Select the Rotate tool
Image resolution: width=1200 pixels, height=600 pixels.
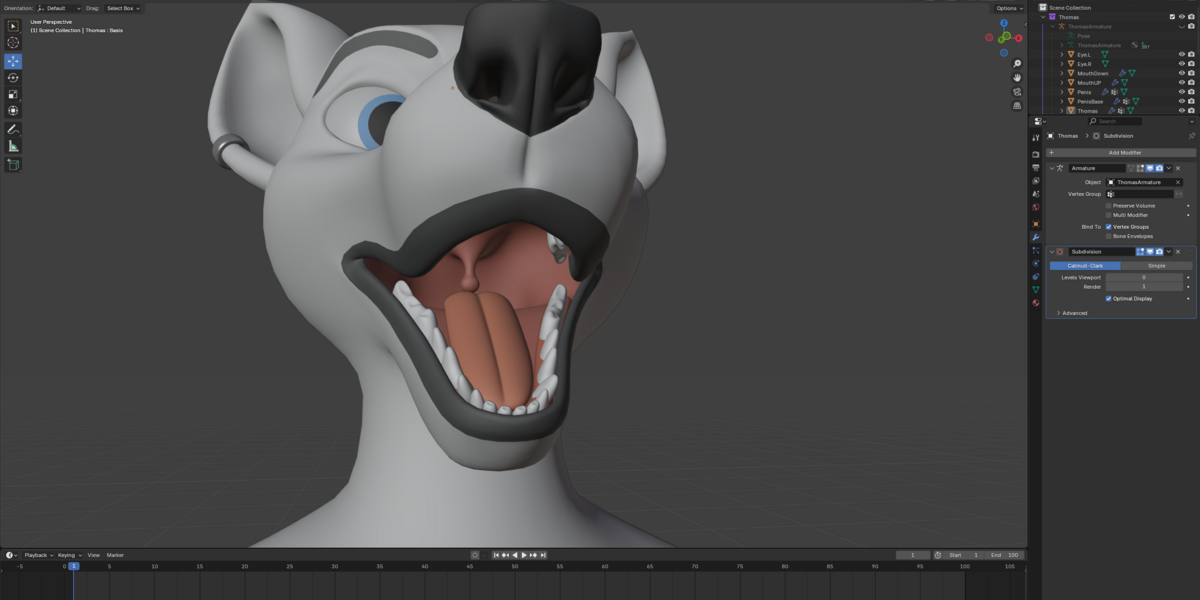[x=13, y=78]
